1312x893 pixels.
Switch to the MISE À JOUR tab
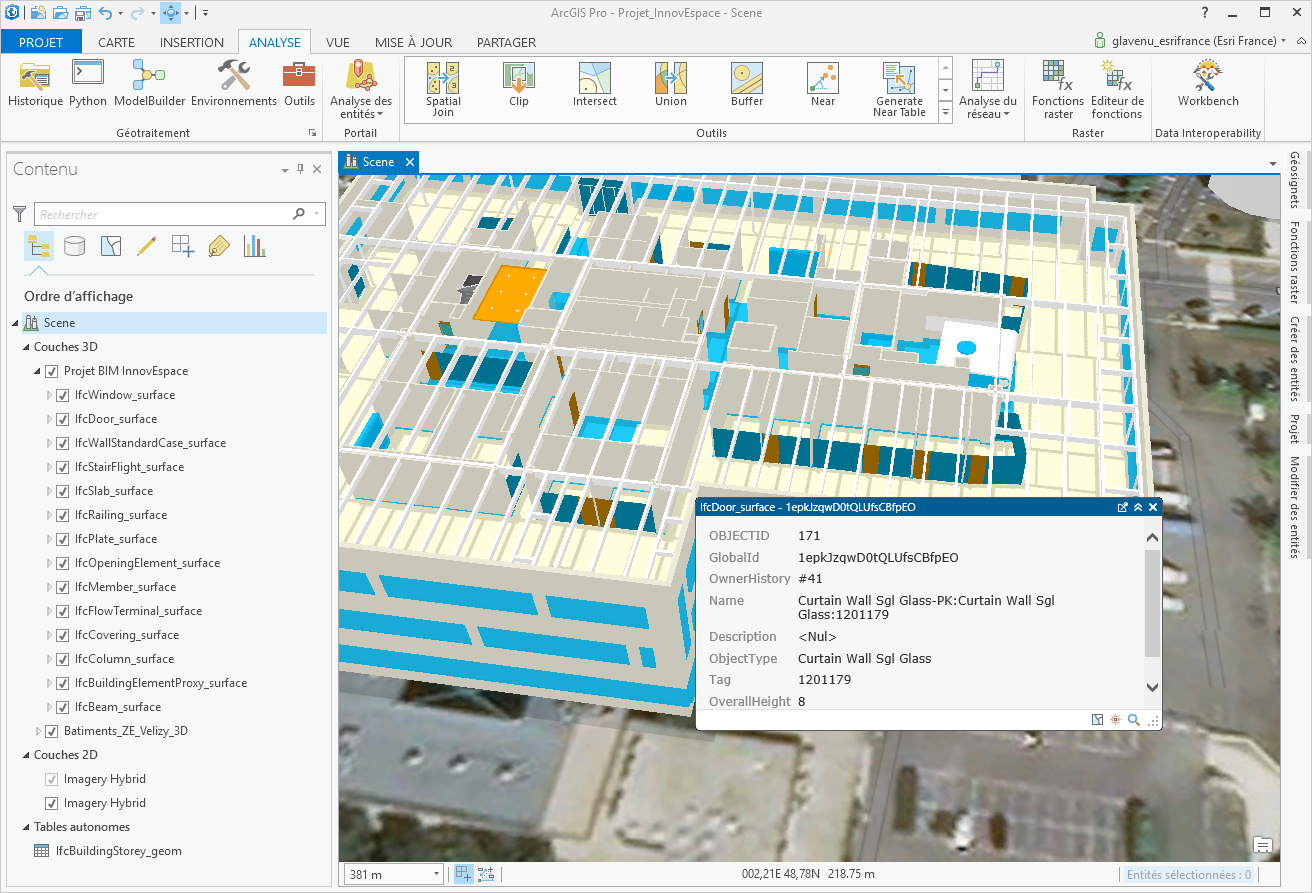pyautogui.click(x=413, y=42)
